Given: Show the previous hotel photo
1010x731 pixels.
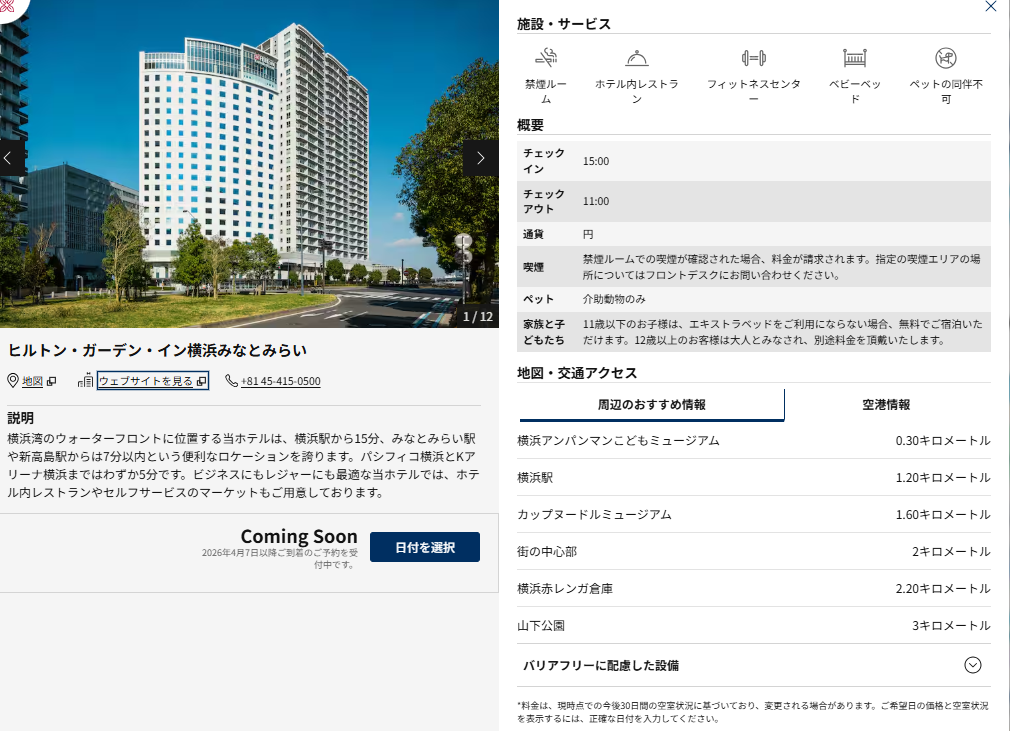Looking at the screenshot, I should [11, 158].
